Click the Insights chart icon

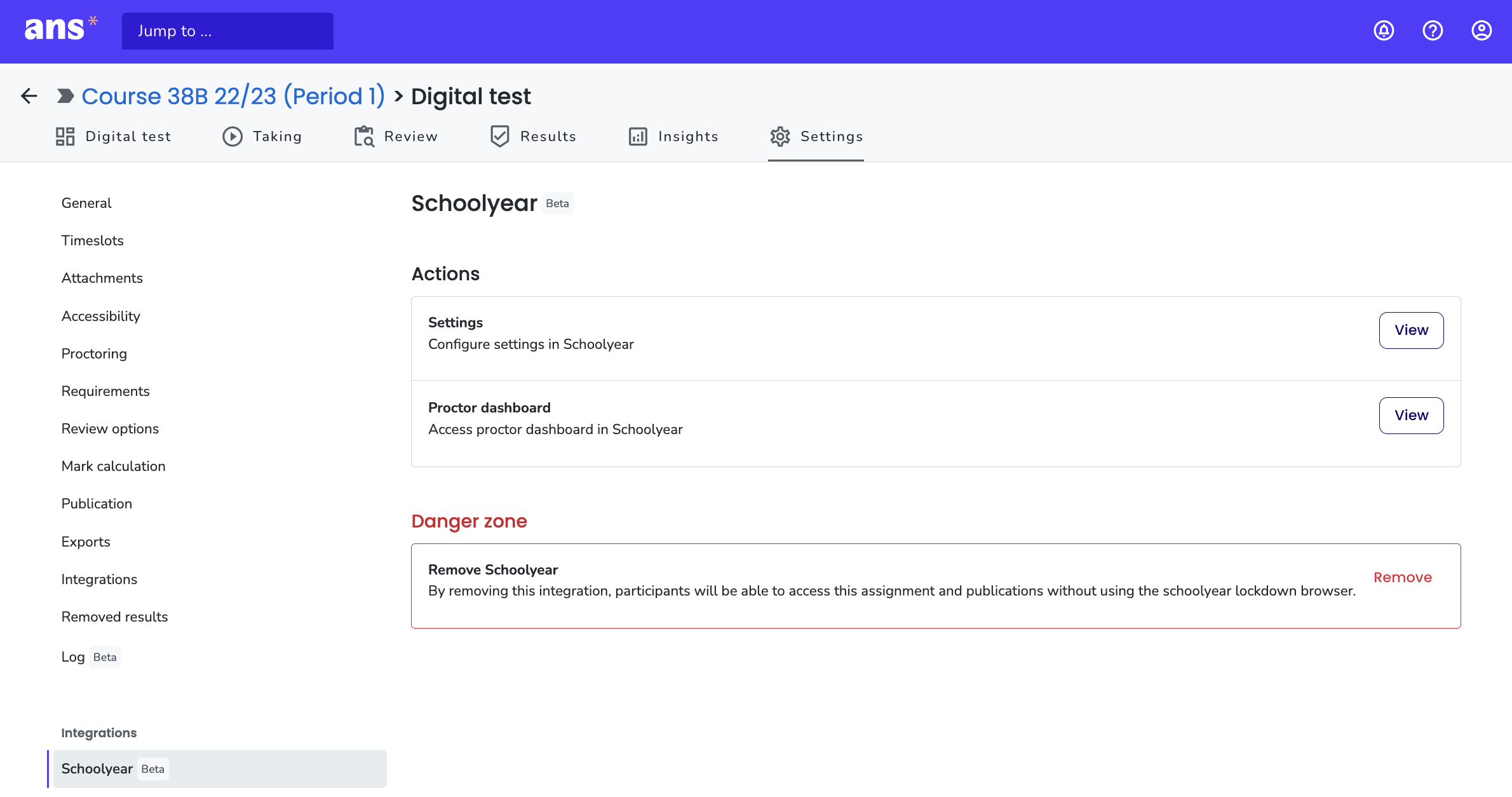pos(638,136)
